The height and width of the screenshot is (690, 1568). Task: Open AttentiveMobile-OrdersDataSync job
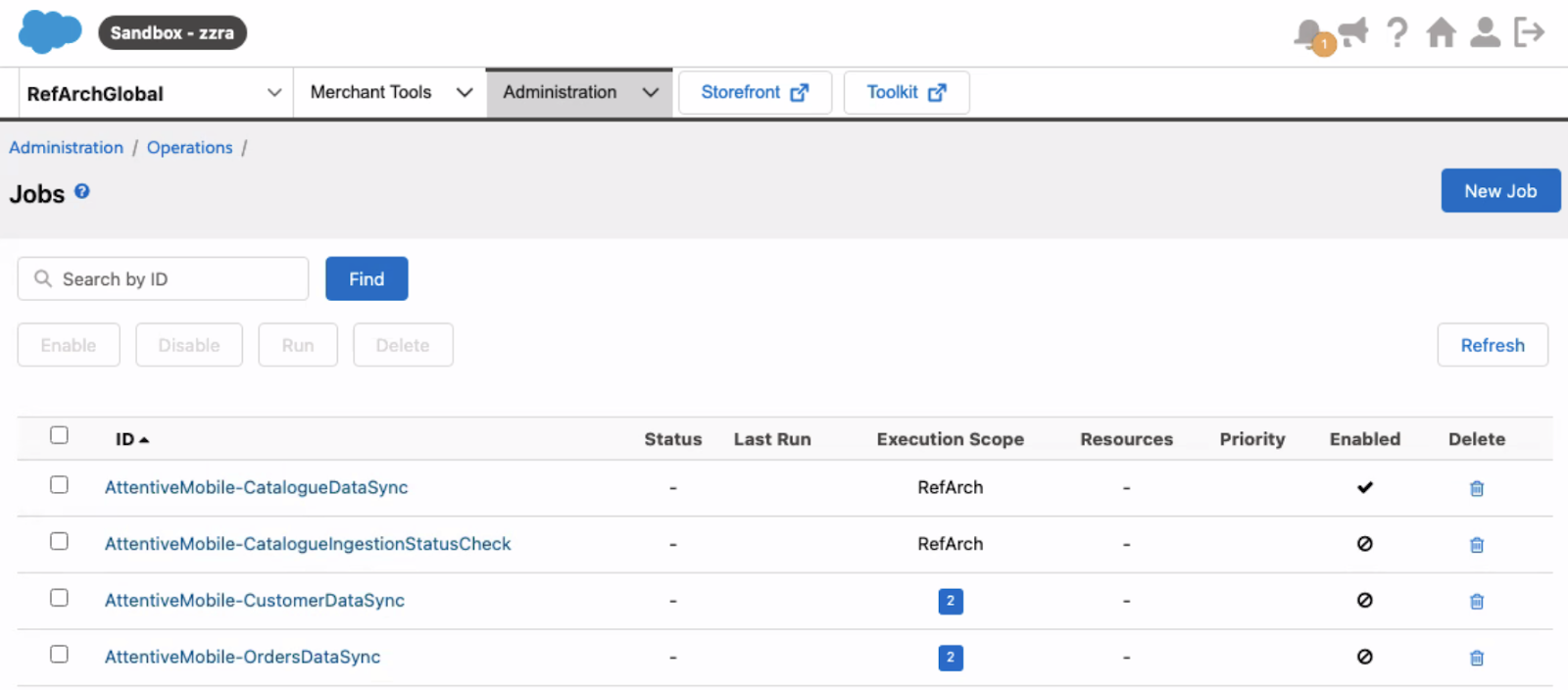(x=243, y=657)
